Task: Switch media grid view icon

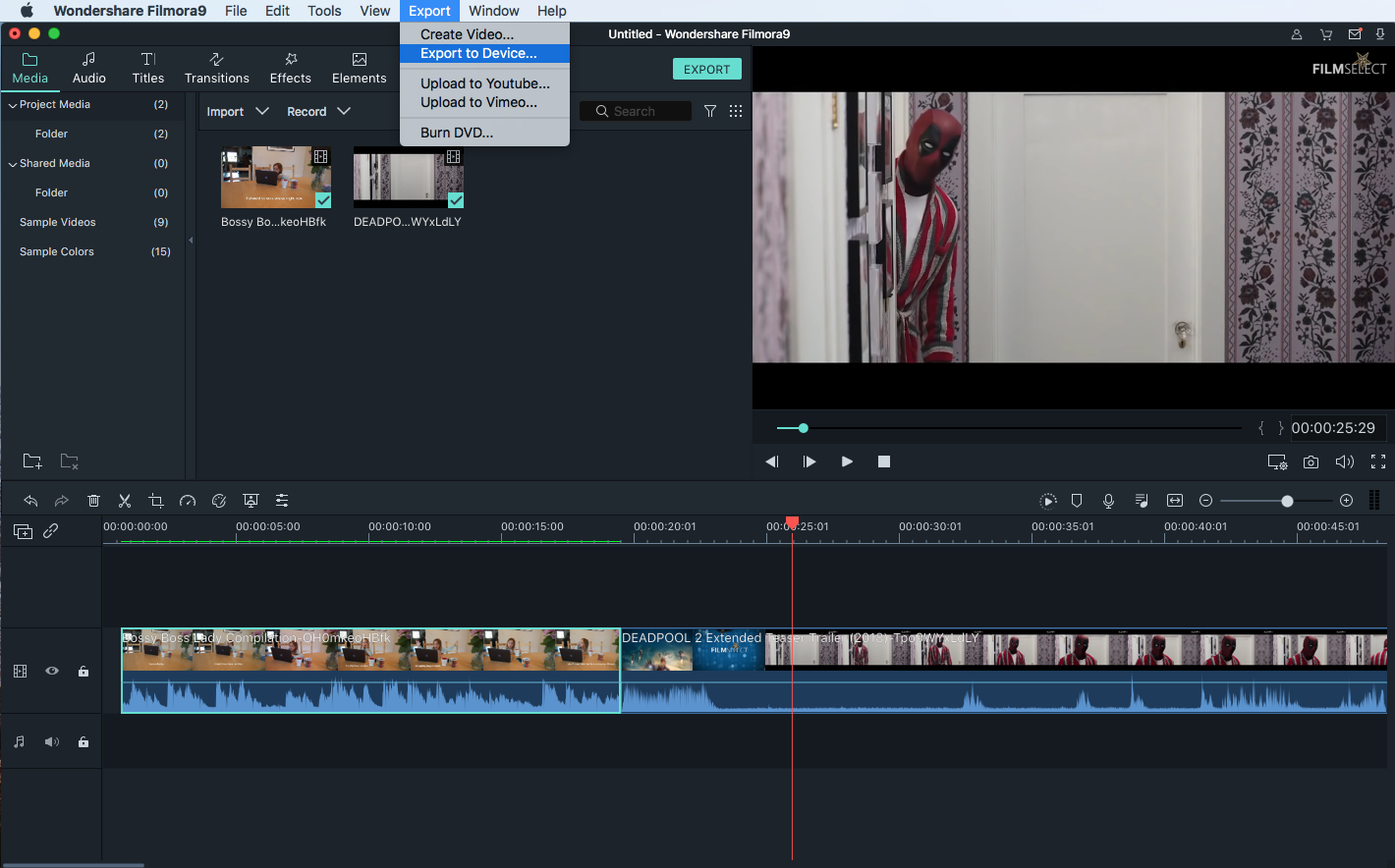Action: (736, 111)
